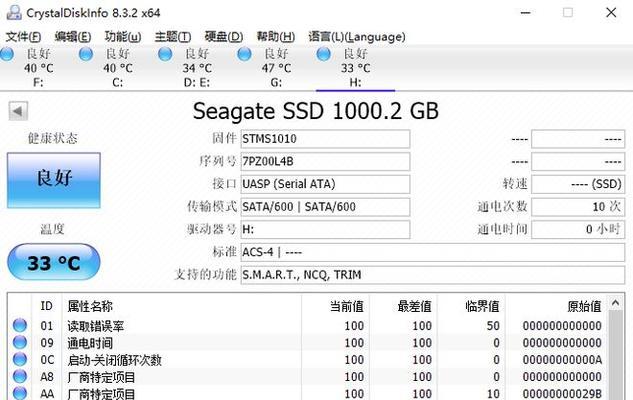
Task: Click the status orb for attribute 09
Action: 20,342
